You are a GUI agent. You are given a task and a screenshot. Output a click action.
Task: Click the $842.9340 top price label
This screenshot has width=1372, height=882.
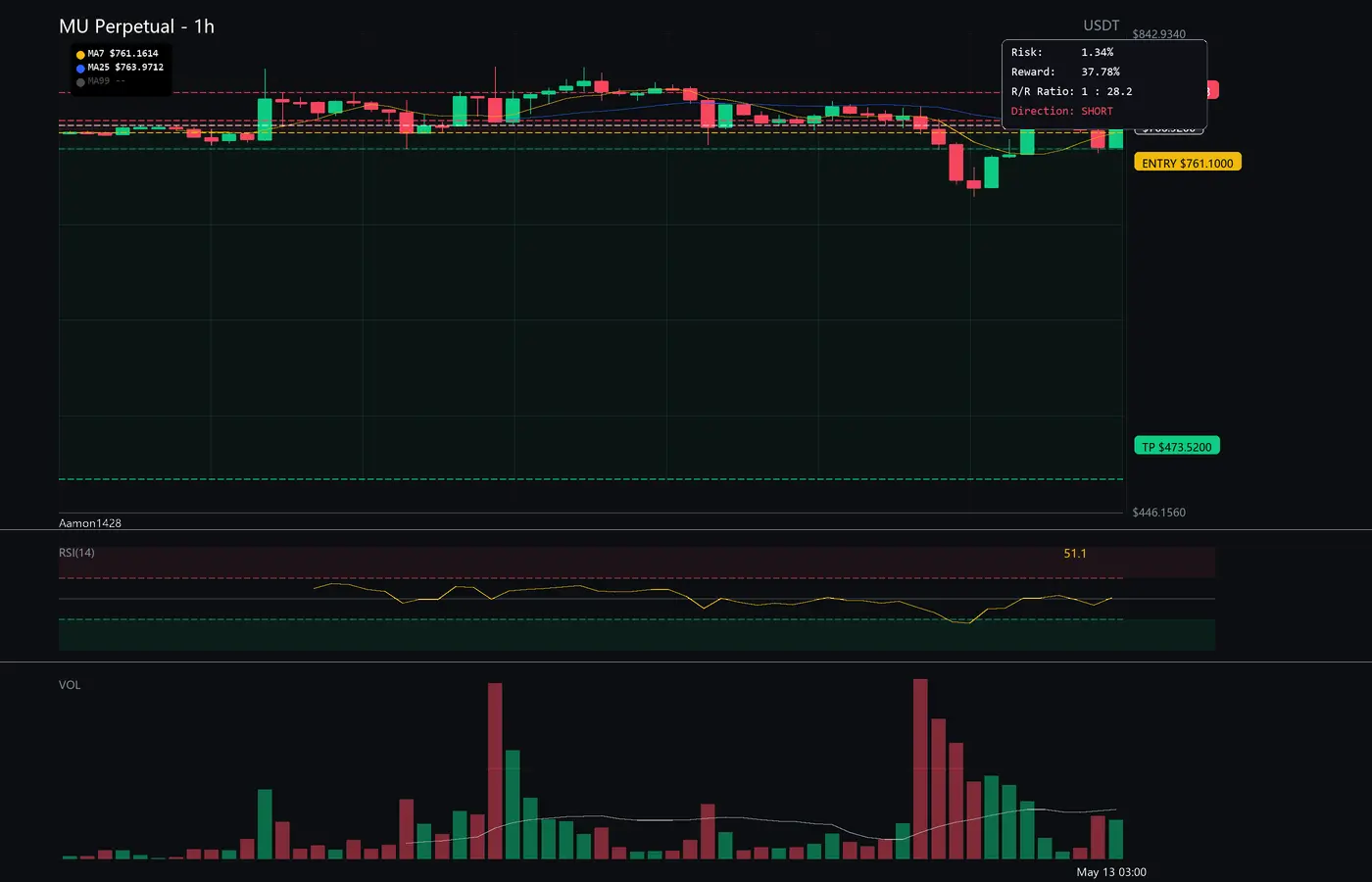(1158, 34)
